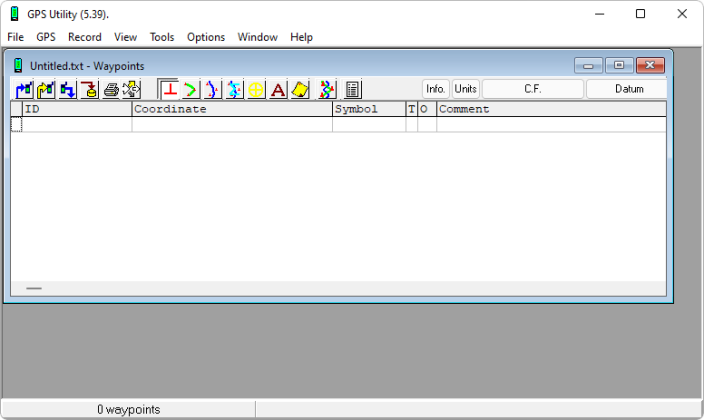Click the blue arrow GPS transfer icon
Screen dimensions: 704x420
tap(24, 89)
